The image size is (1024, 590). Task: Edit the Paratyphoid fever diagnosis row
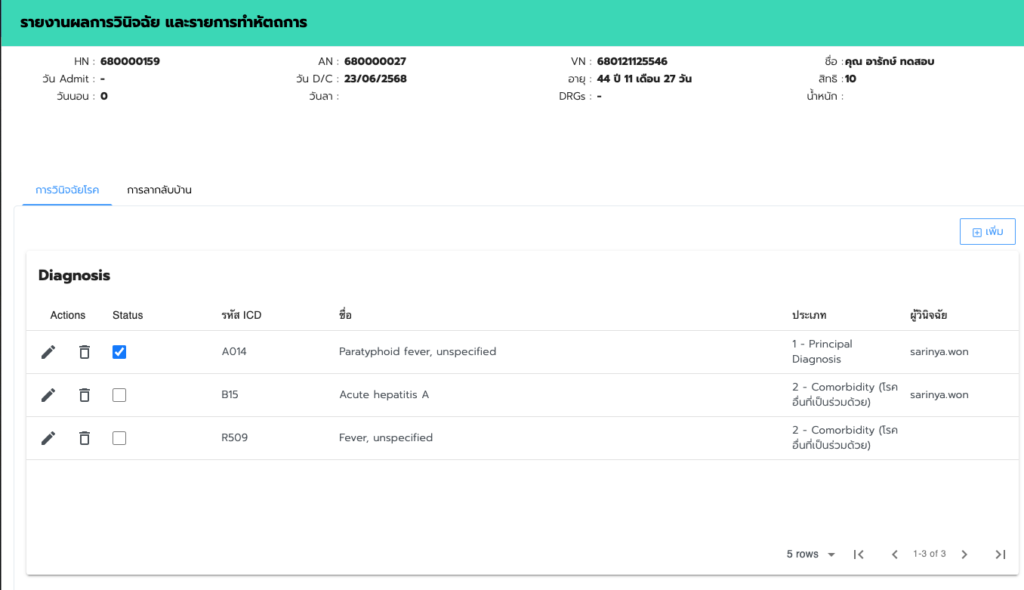coord(48,352)
